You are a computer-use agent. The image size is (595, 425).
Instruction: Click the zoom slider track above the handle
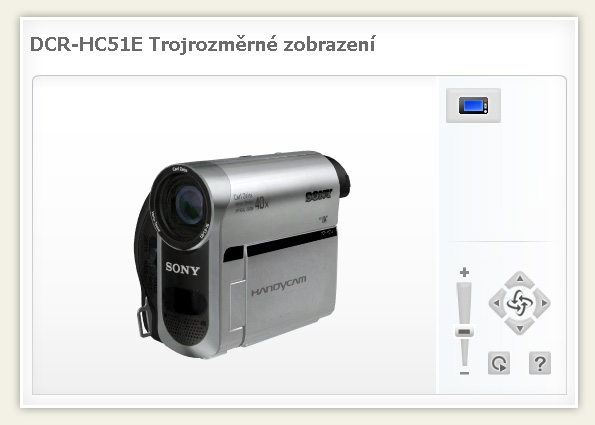point(464,304)
